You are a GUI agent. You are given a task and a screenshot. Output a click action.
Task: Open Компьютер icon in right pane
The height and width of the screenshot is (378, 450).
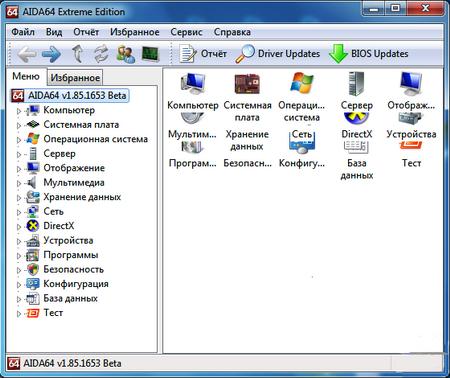(x=193, y=91)
